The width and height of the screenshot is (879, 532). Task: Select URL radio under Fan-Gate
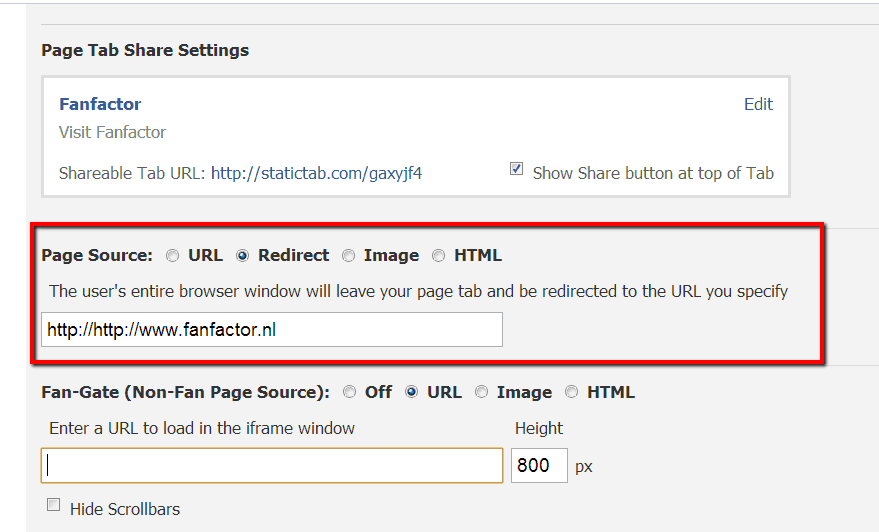[x=411, y=392]
